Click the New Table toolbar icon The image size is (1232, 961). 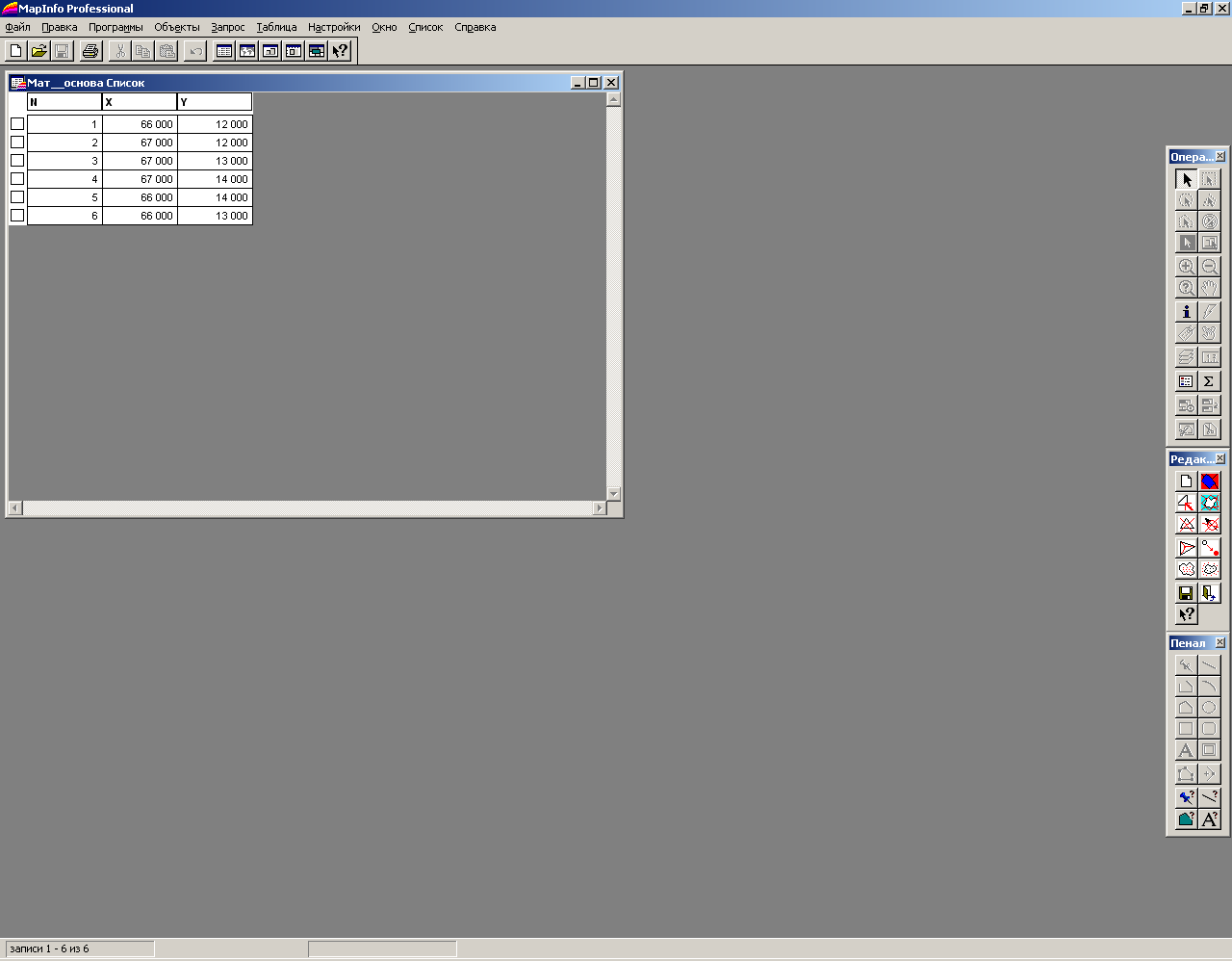(x=15, y=51)
